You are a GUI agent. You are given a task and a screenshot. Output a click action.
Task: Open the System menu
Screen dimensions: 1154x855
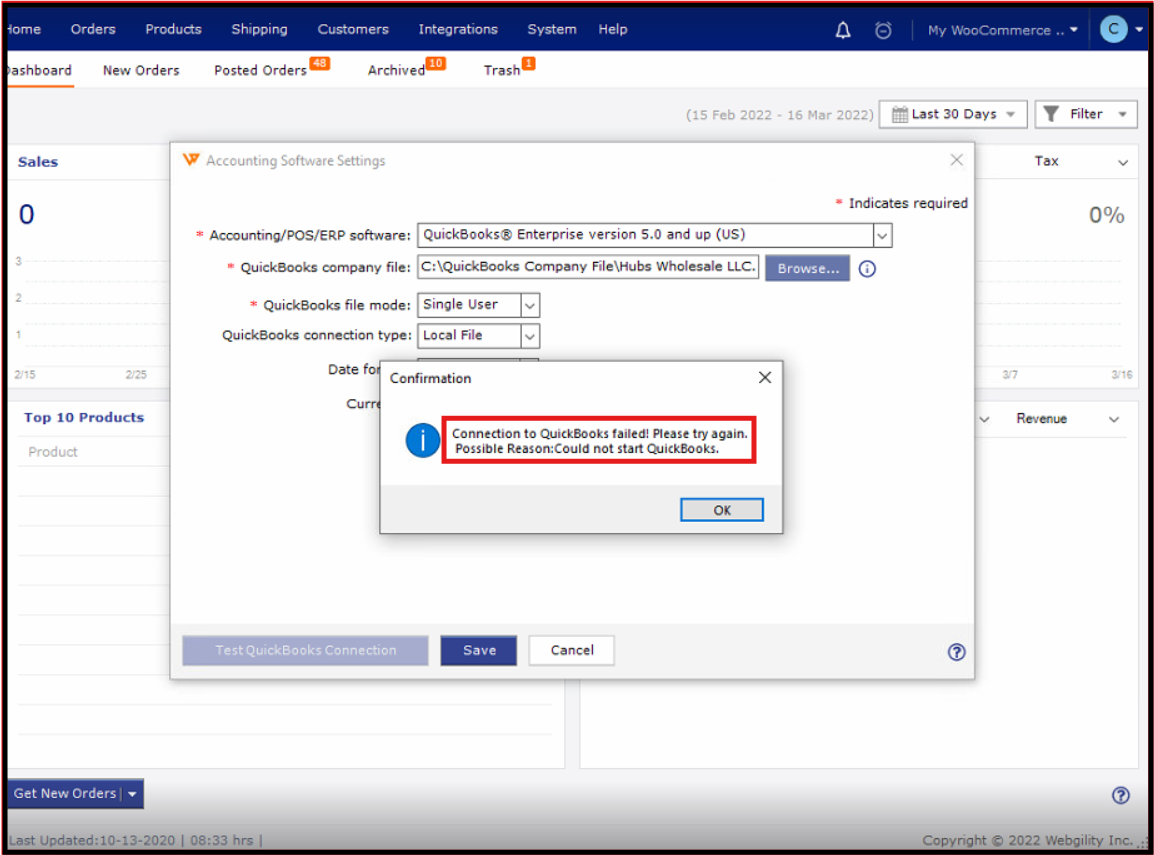tap(551, 29)
